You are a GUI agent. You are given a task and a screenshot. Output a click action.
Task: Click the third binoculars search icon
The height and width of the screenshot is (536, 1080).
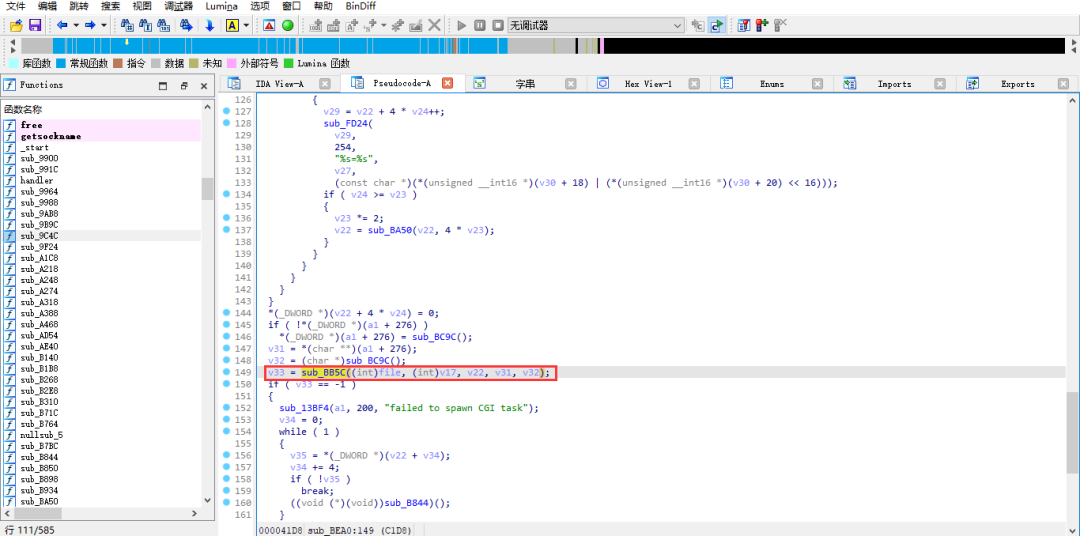pyautogui.click(x=164, y=25)
